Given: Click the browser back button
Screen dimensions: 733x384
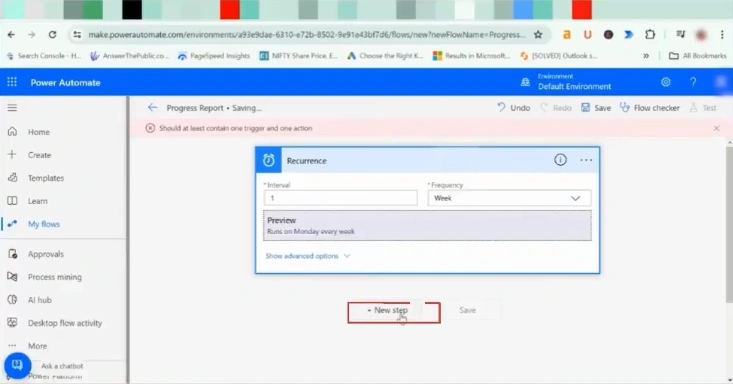Looking at the screenshot, I should (11, 35).
